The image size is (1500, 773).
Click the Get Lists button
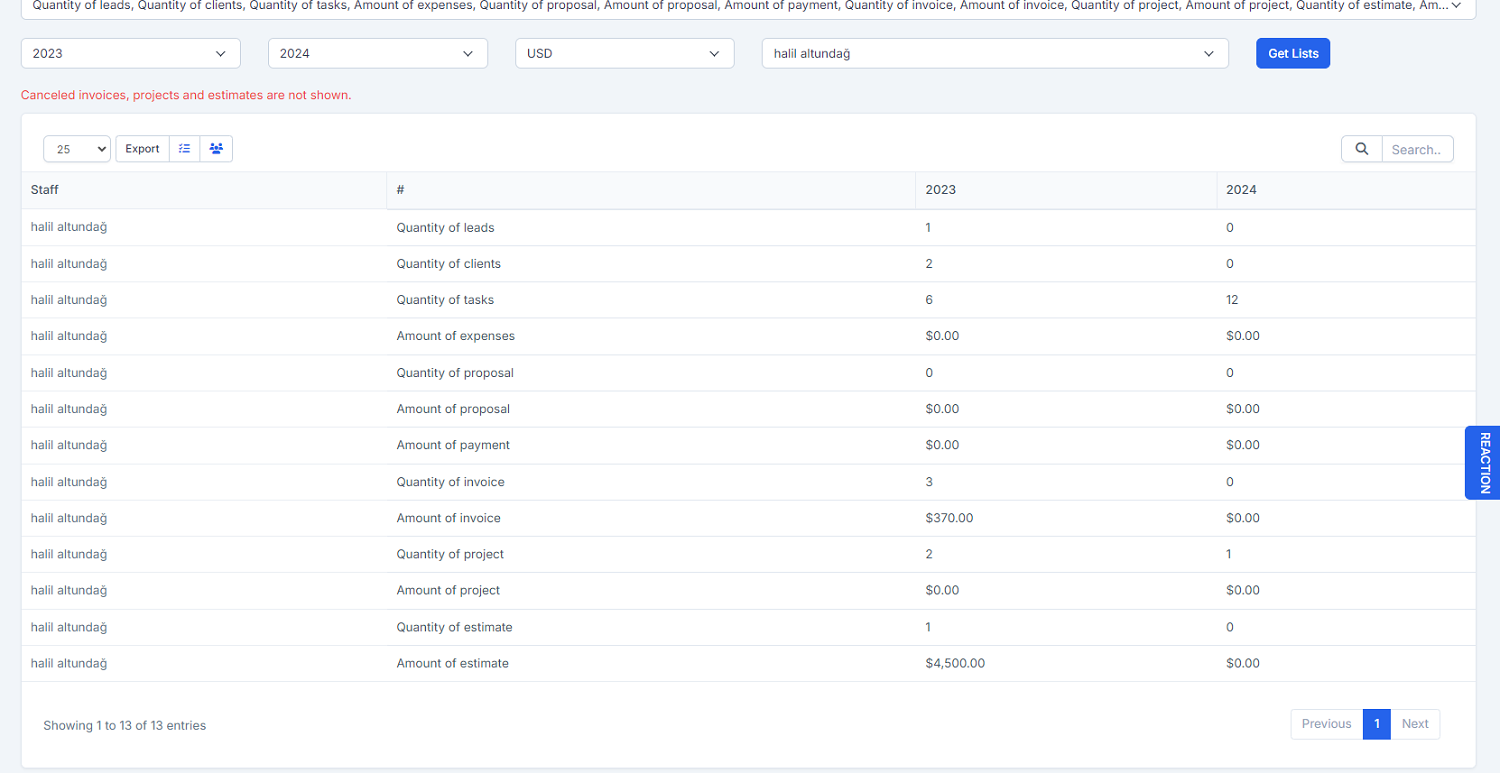tap(1293, 54)
